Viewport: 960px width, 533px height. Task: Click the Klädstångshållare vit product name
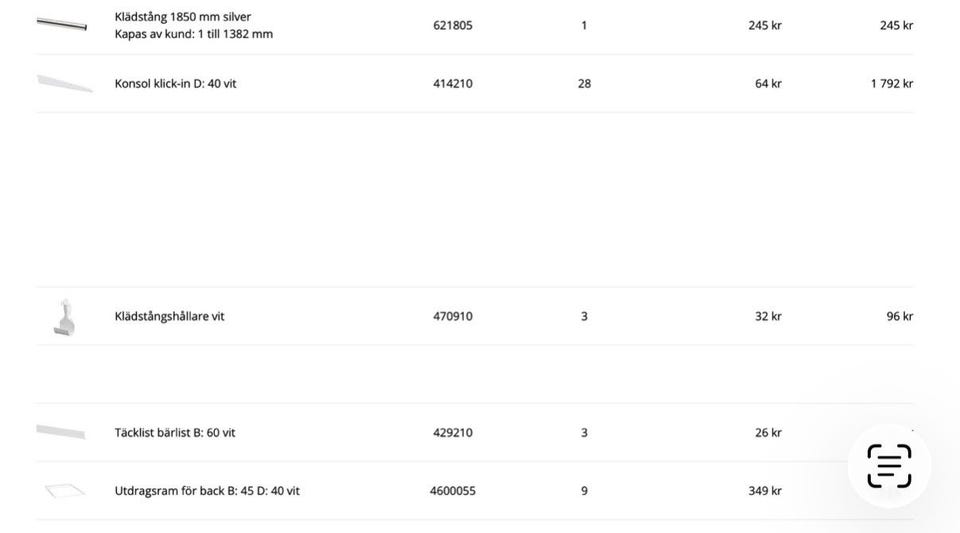coord(169,316)
